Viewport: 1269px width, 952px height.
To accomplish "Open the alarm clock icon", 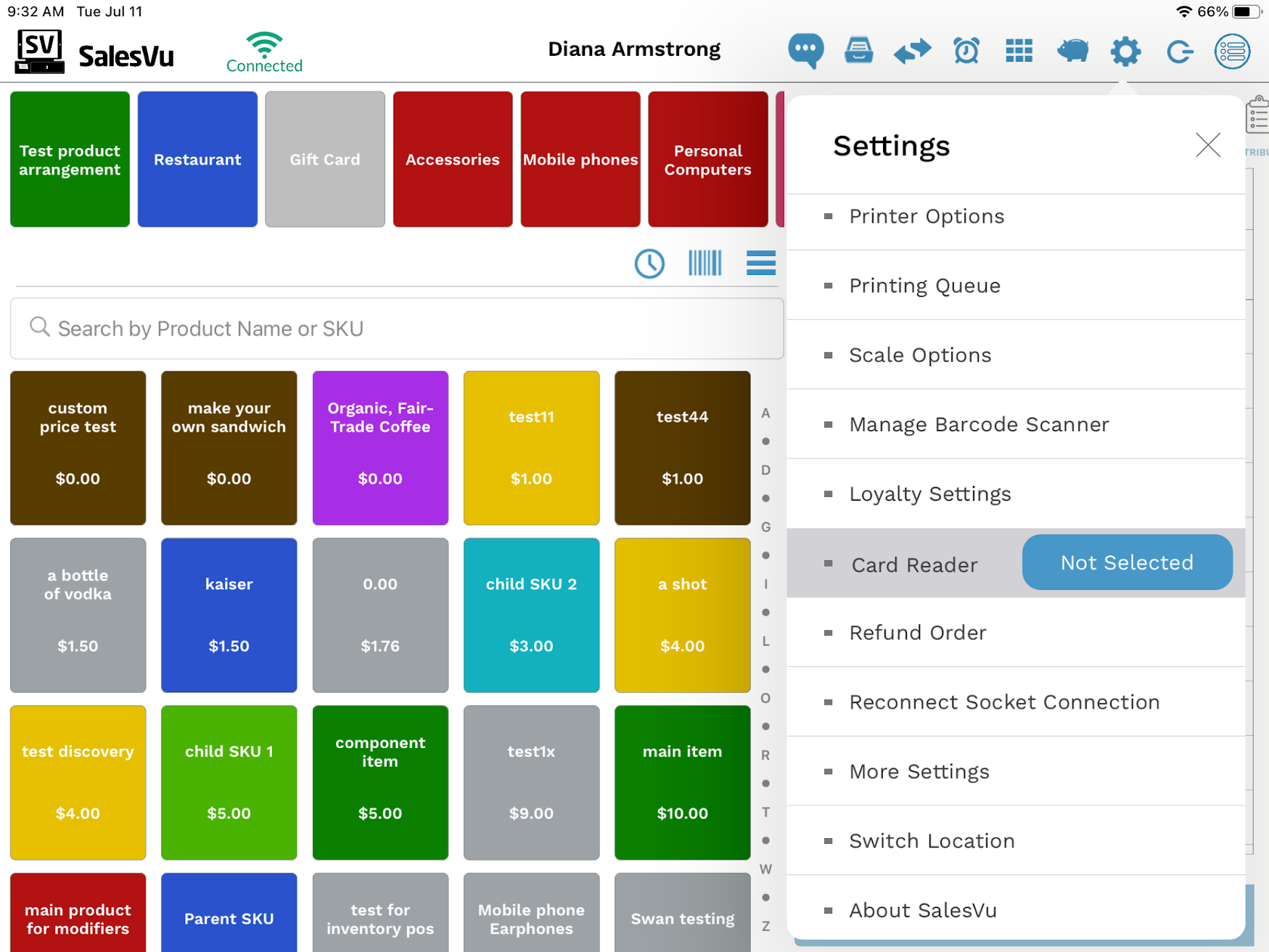I will (966, 51).
